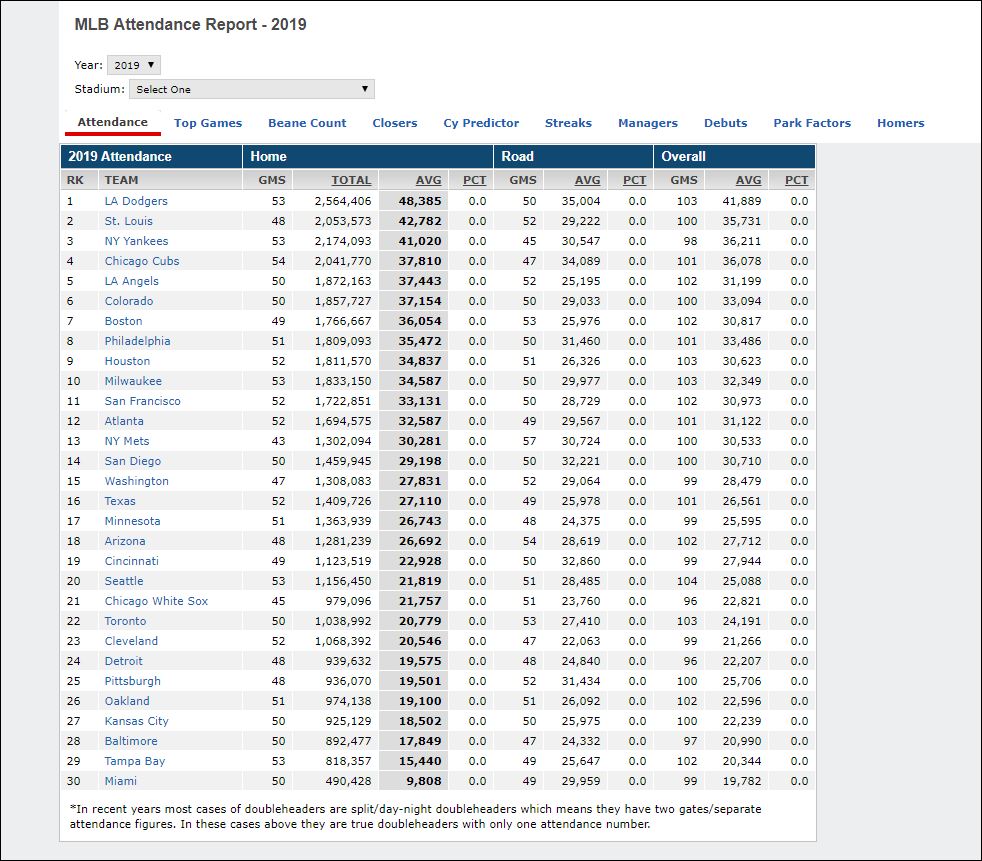
Task: Select the Miami team link
Action: [120, 781]
